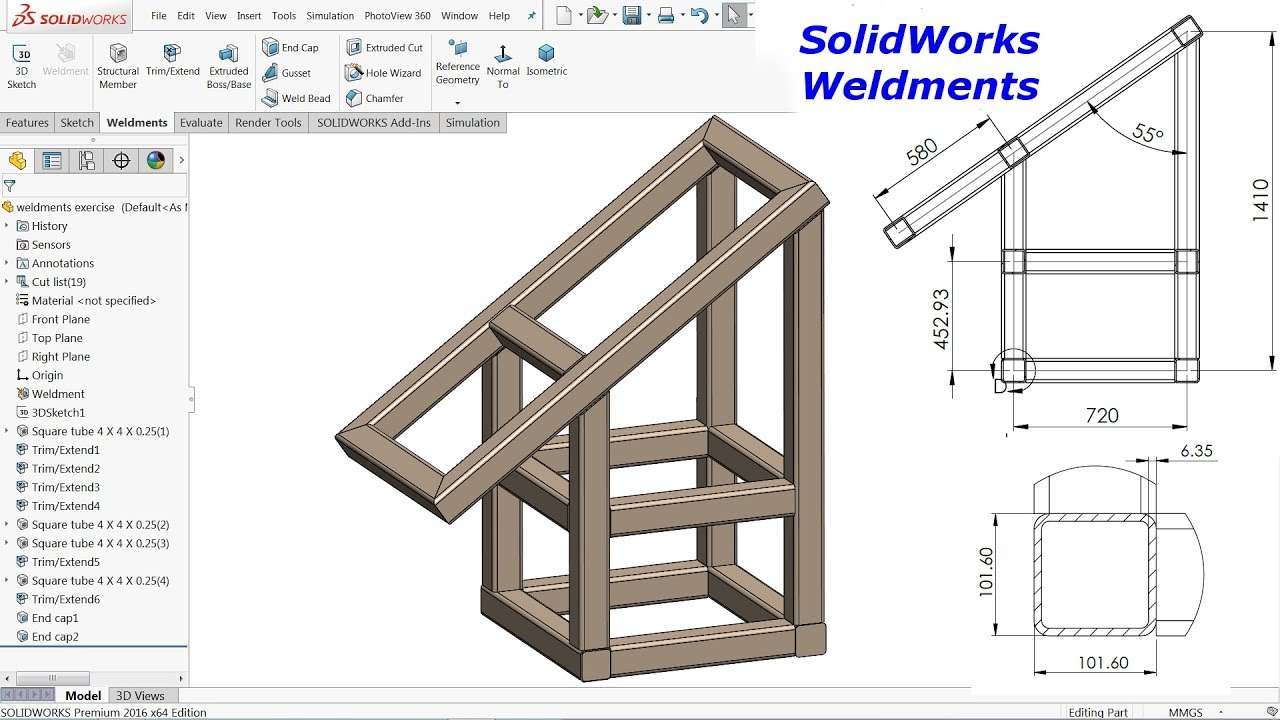Expand Square tube 4 X 4 X 0.25(3)
The height and width of the screenshot is (720, 1280).
pyautogui.click(x=7, y=543)
